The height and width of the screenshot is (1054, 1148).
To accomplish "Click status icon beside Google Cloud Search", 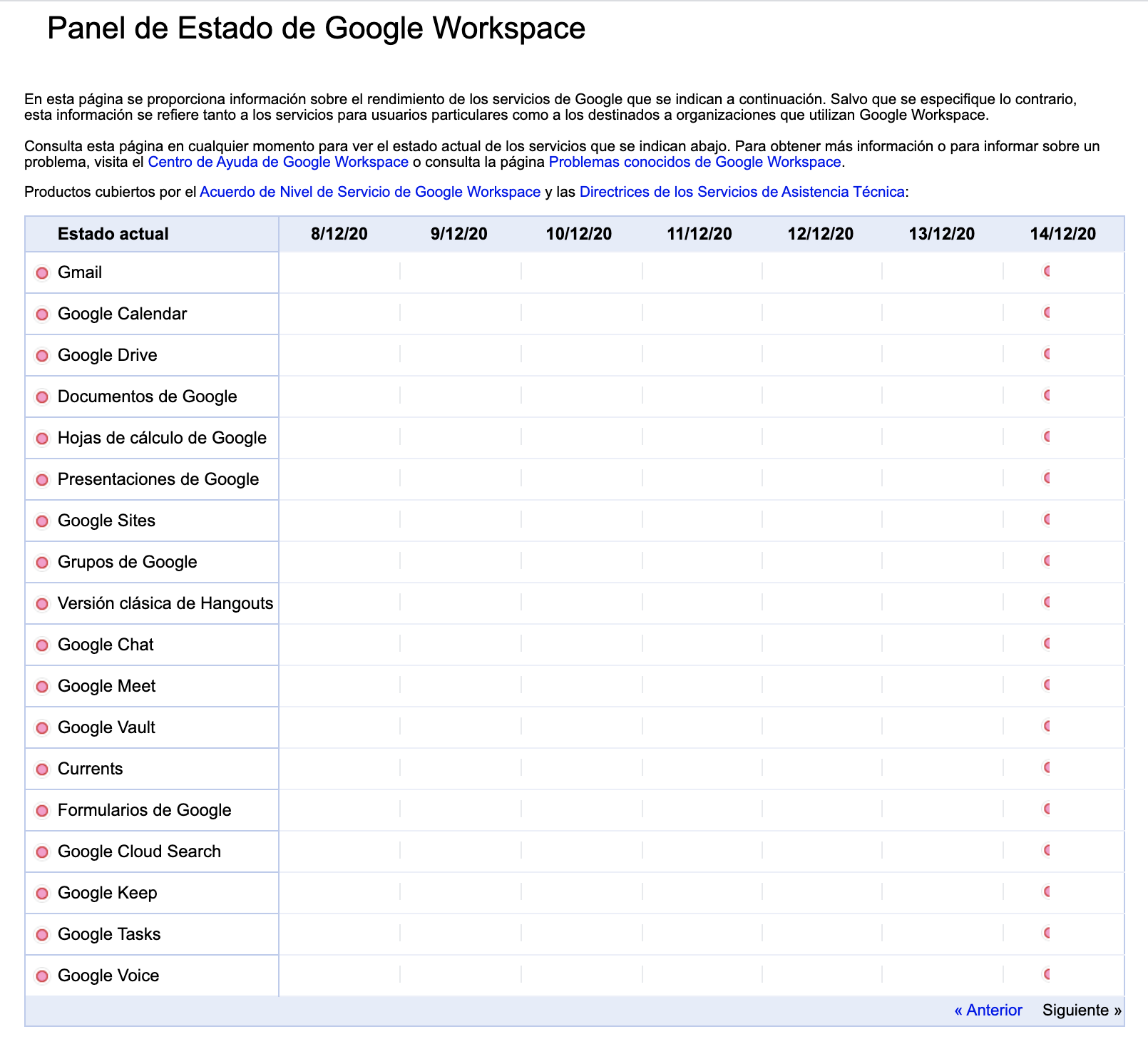I will click(x=42, y=852).
